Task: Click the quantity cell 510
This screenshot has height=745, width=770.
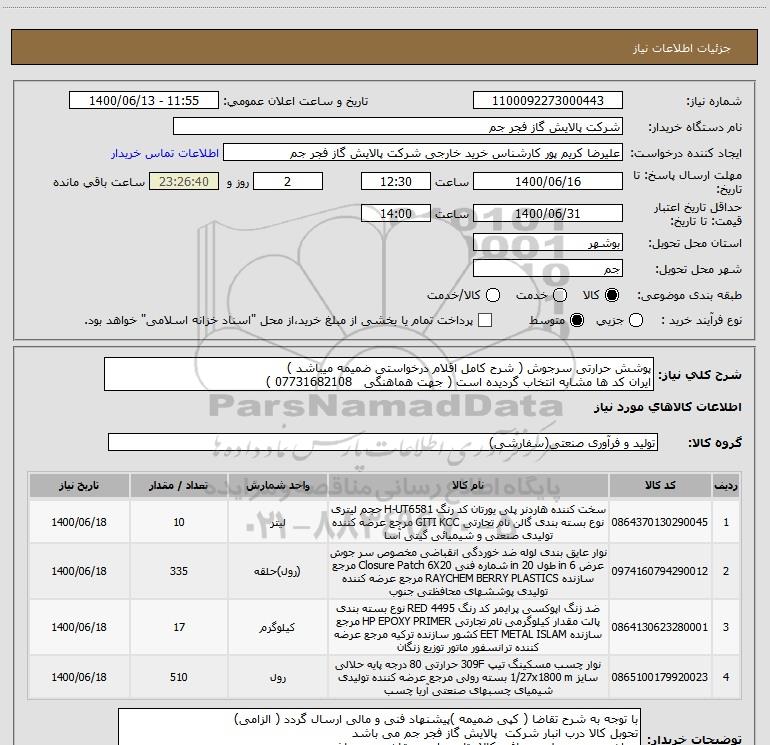Action: (179, 677)
